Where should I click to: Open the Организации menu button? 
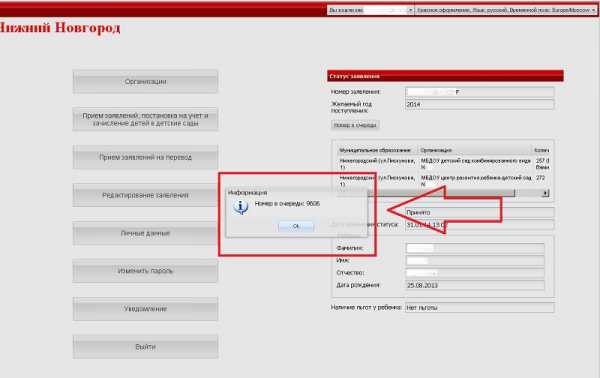[145, 81]
